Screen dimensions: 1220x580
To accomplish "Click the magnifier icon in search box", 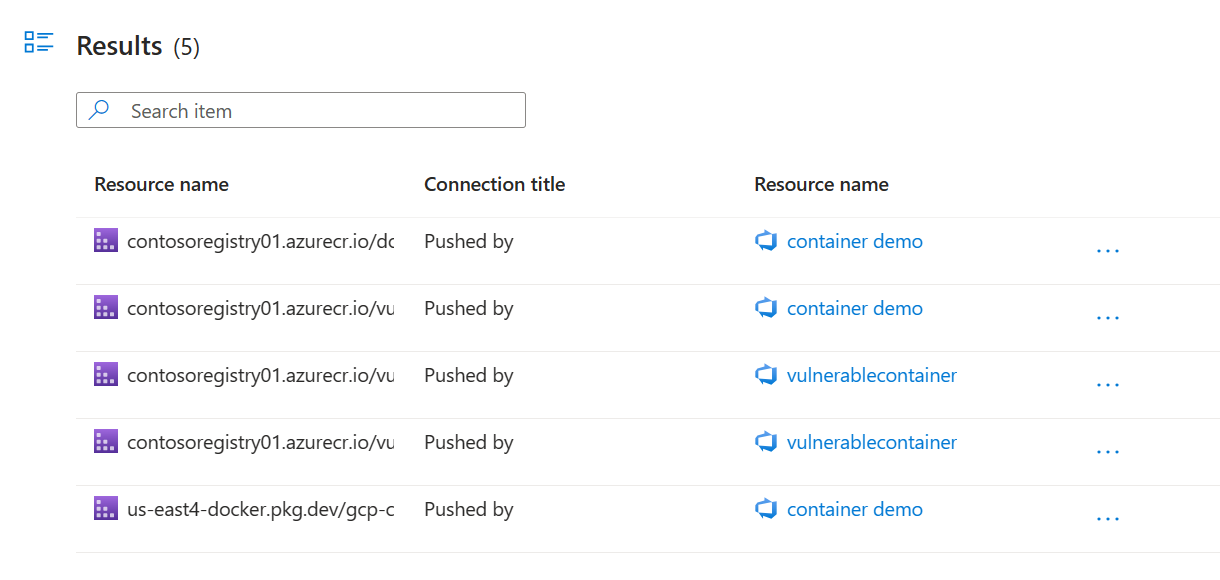I will pyautogui.click(x=99, y=110).
